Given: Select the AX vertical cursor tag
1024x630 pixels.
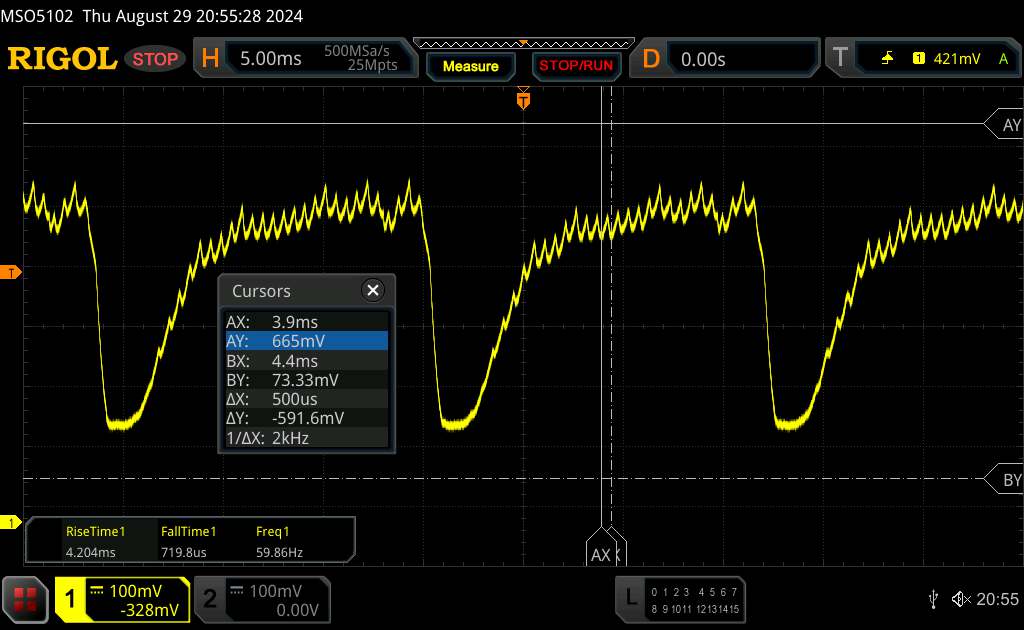Looking at the screenshot, I should pyautogui.click(x=602, y=553).
